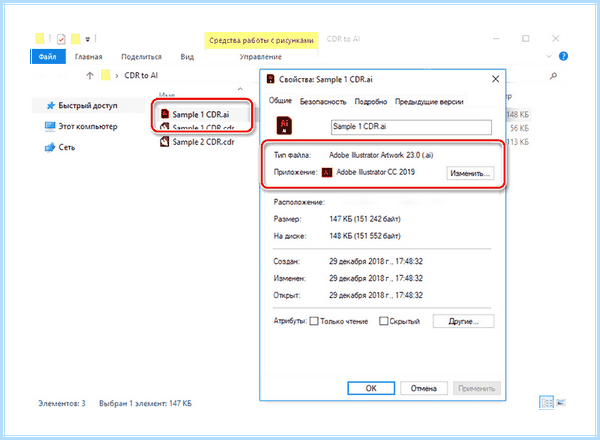Click the Adobe Illustrator CC 2019 app icon
Viewport: 600px width, 440px height.
[x=327, y=172]
